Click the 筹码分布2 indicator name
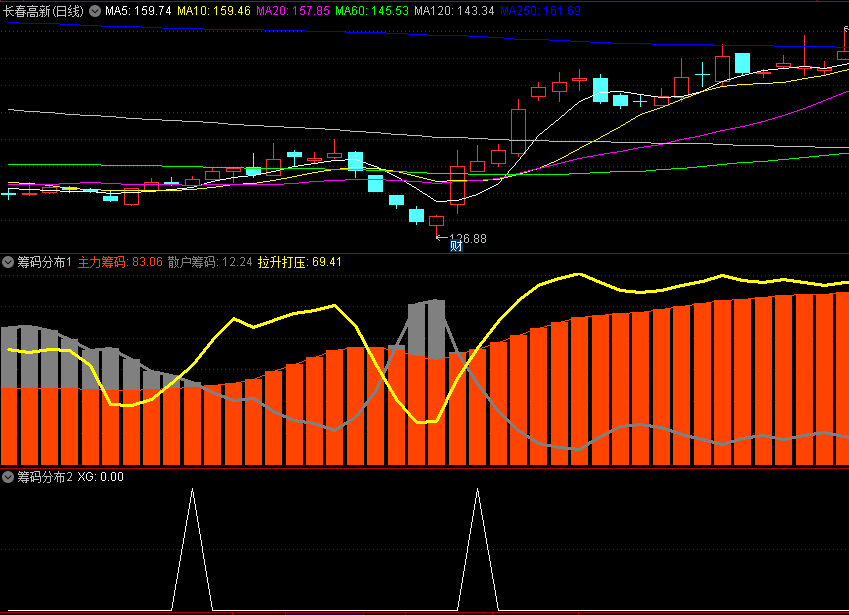This screenshot has width=849, height=615. (x=45, y=477)
